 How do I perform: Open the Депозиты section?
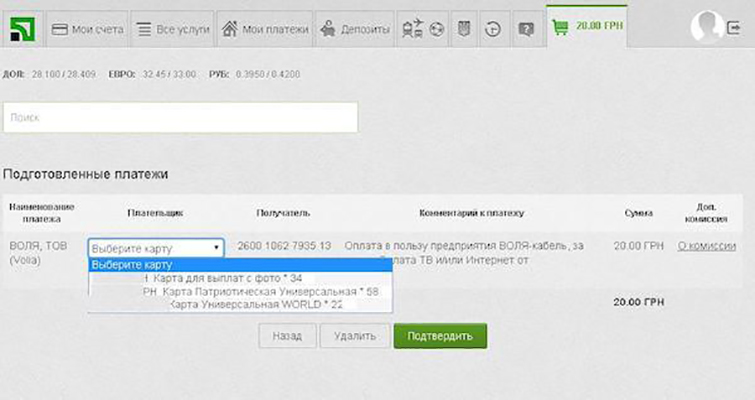(x=355, y=30)
